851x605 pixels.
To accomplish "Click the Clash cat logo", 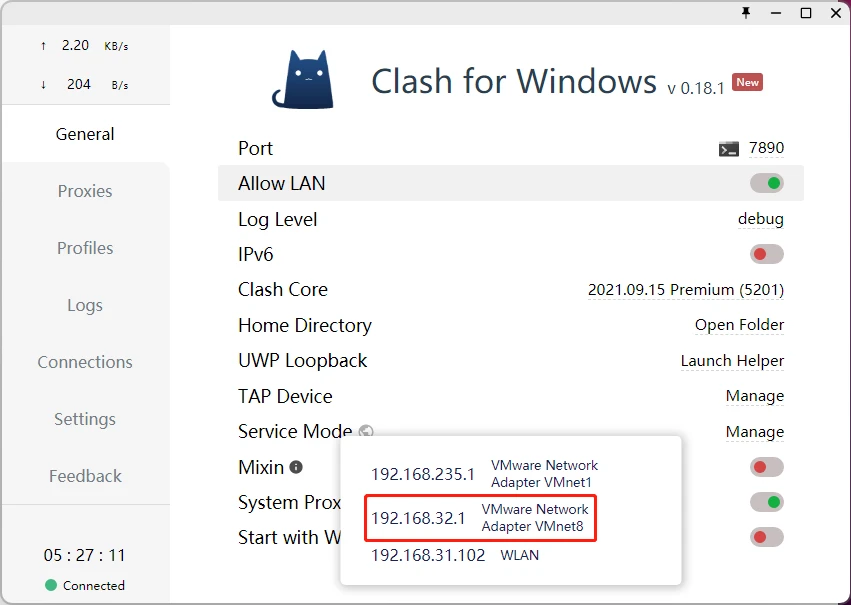I will (303, 79).
